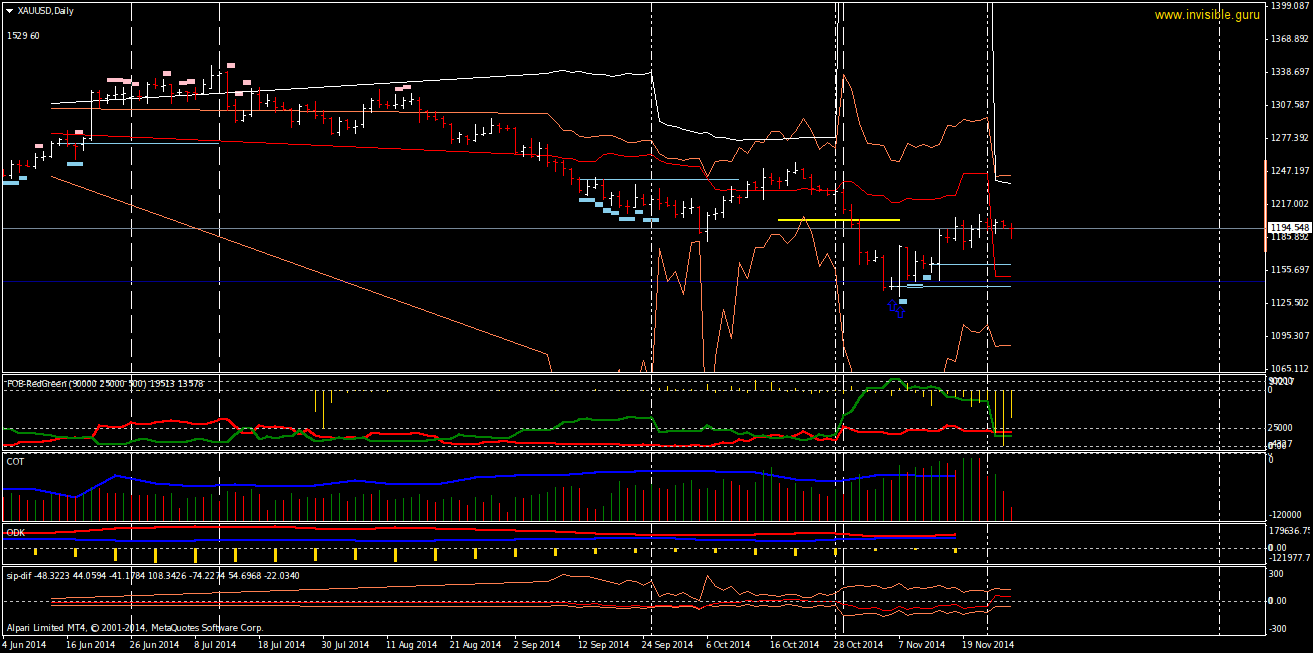
Task: Click the Alpari Limited MT4 copyright text
Action: pos(135,628)
